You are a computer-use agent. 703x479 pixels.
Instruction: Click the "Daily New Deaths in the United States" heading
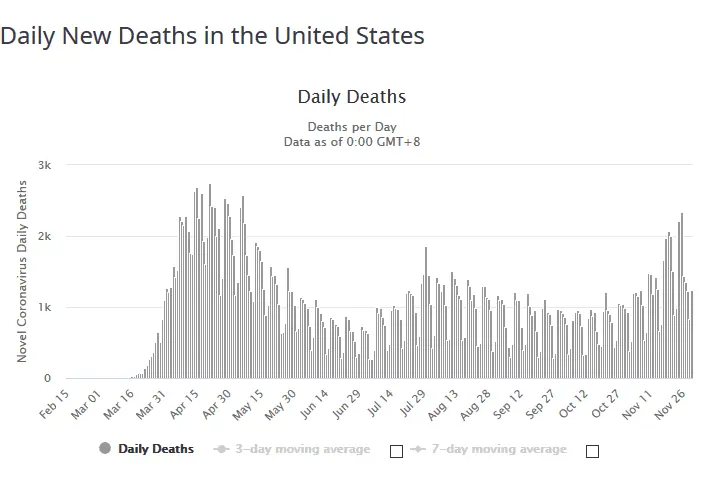coord(212,36)
